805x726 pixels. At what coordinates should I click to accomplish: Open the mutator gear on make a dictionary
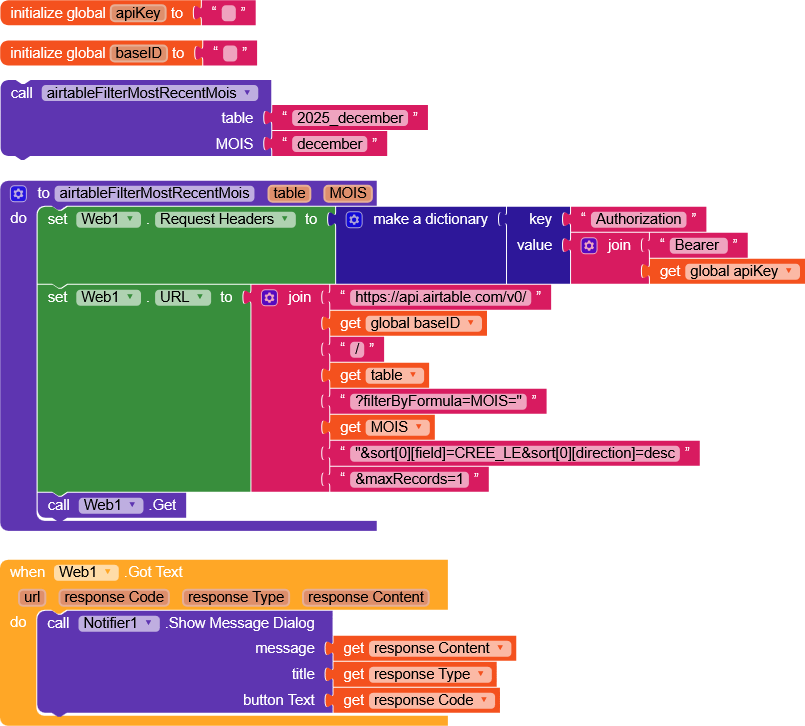(x=354, y=220)
